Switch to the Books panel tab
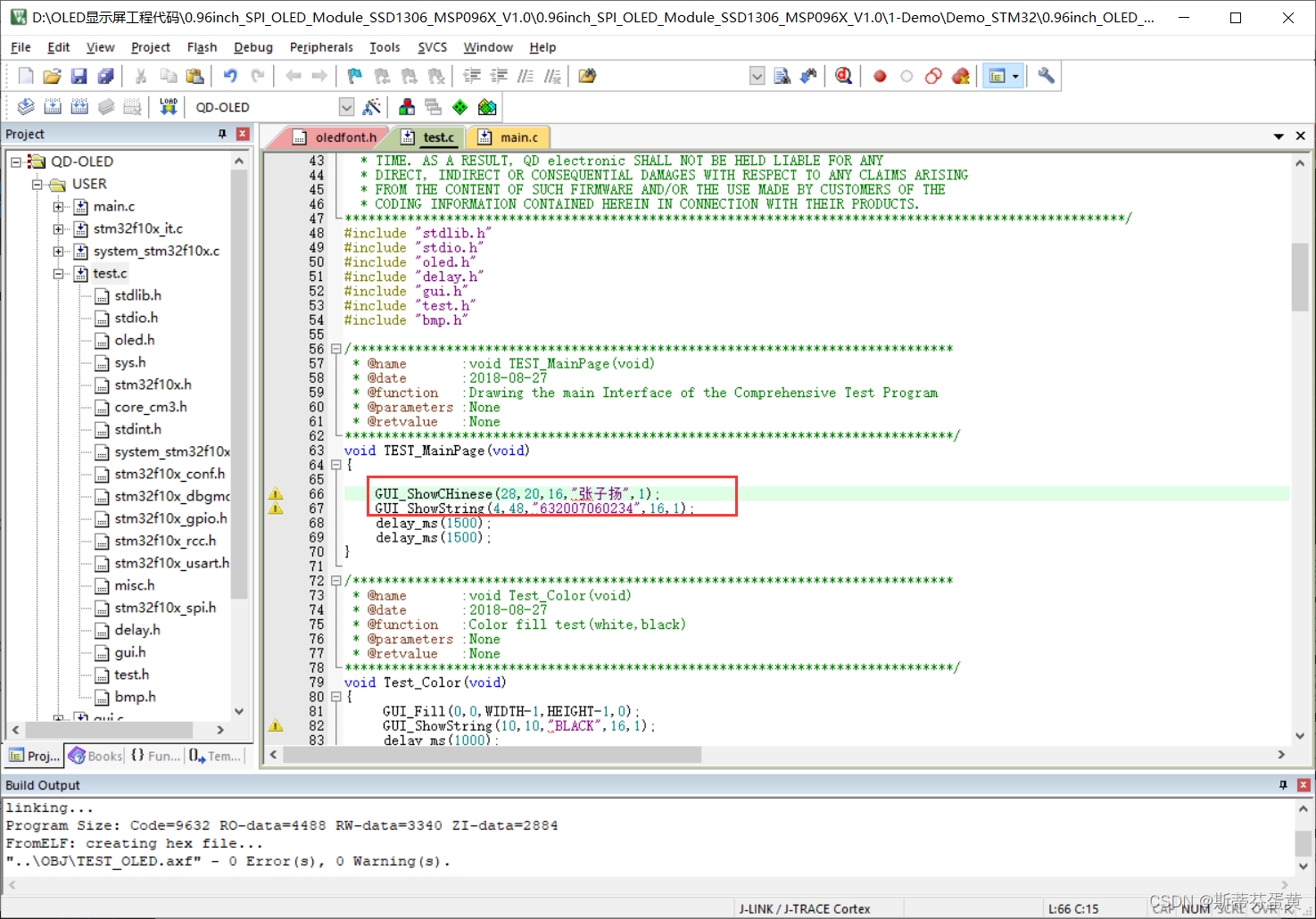The height and width of the screenshot is (919, 1316). coord(95,756)
